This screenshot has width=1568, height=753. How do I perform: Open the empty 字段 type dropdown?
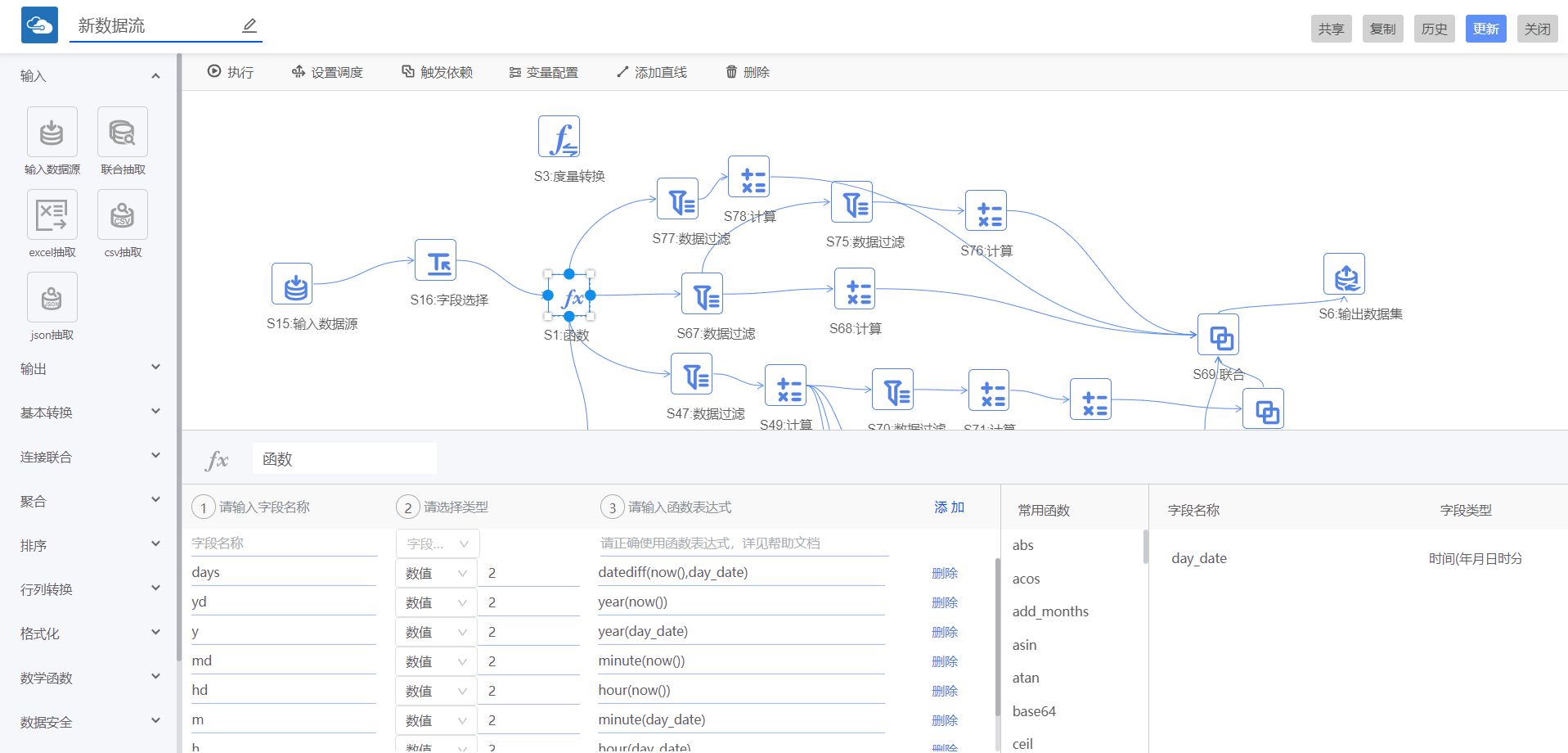pos(438,543)
